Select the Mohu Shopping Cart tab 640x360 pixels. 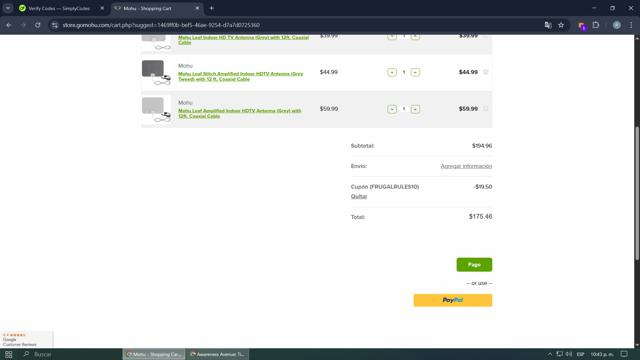tap(157, 8)
